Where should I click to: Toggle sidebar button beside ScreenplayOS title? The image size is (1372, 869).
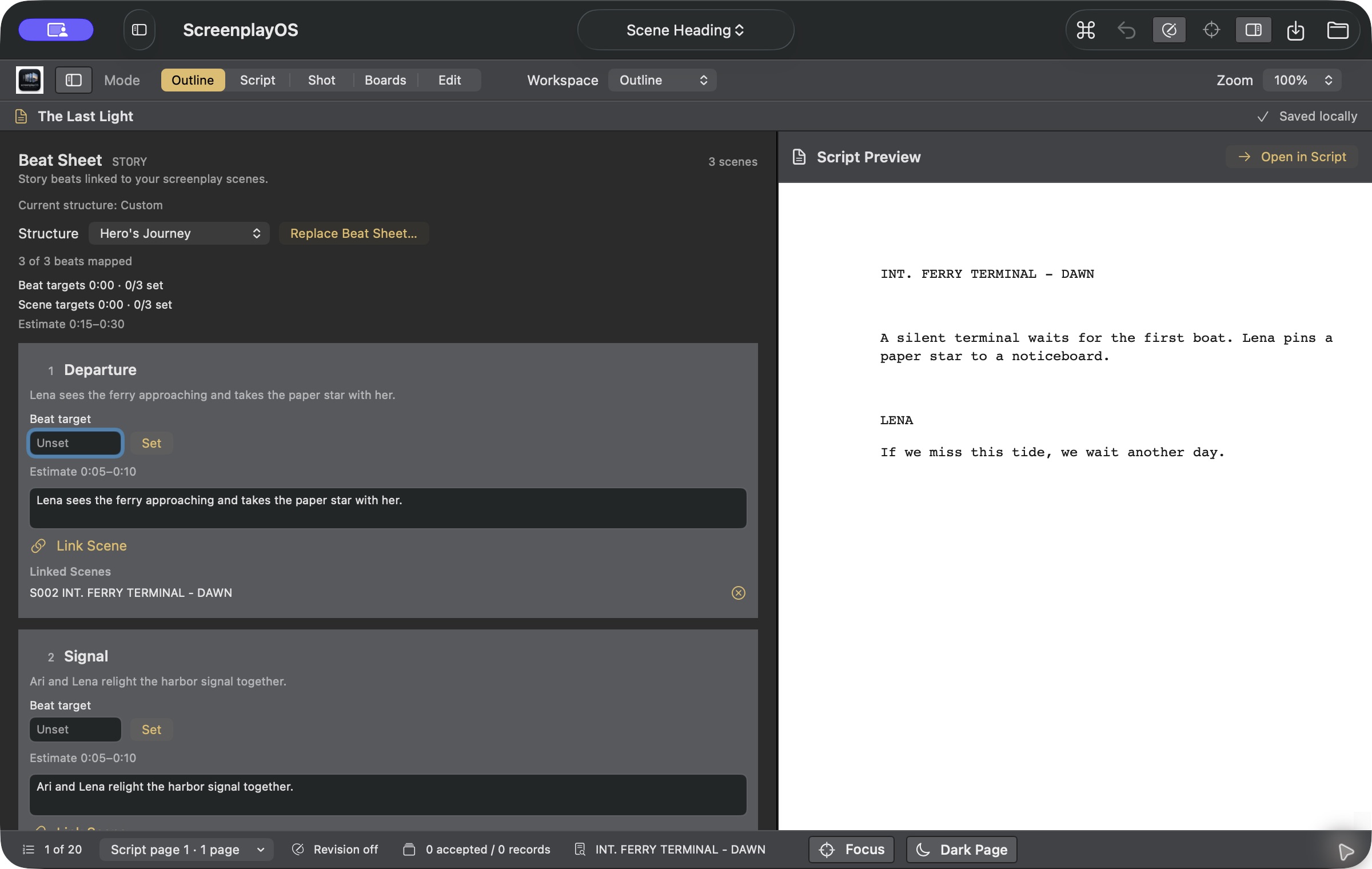pos(139,30)
